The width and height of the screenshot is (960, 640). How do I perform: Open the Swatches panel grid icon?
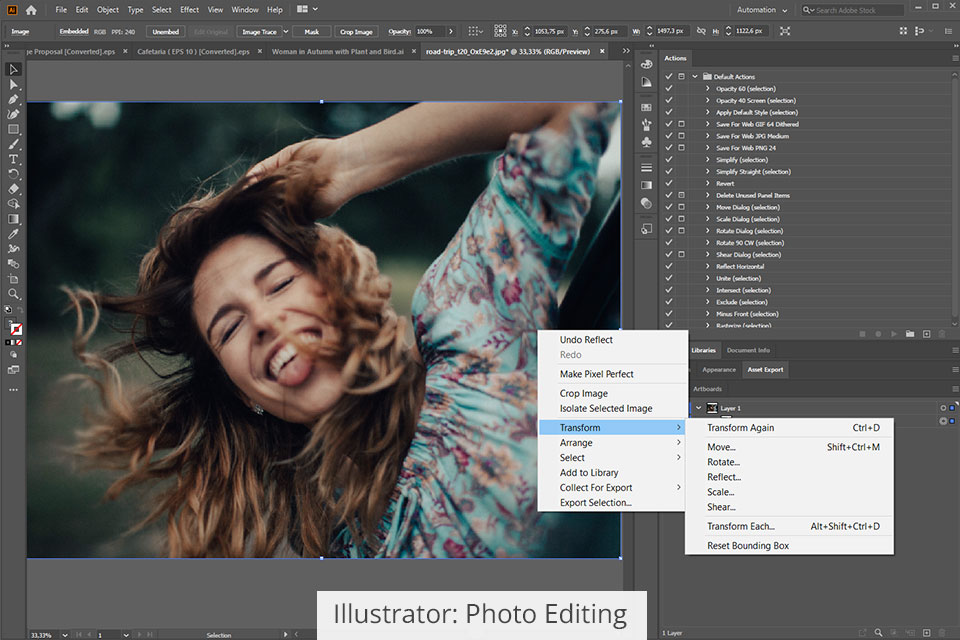[647, 107]
